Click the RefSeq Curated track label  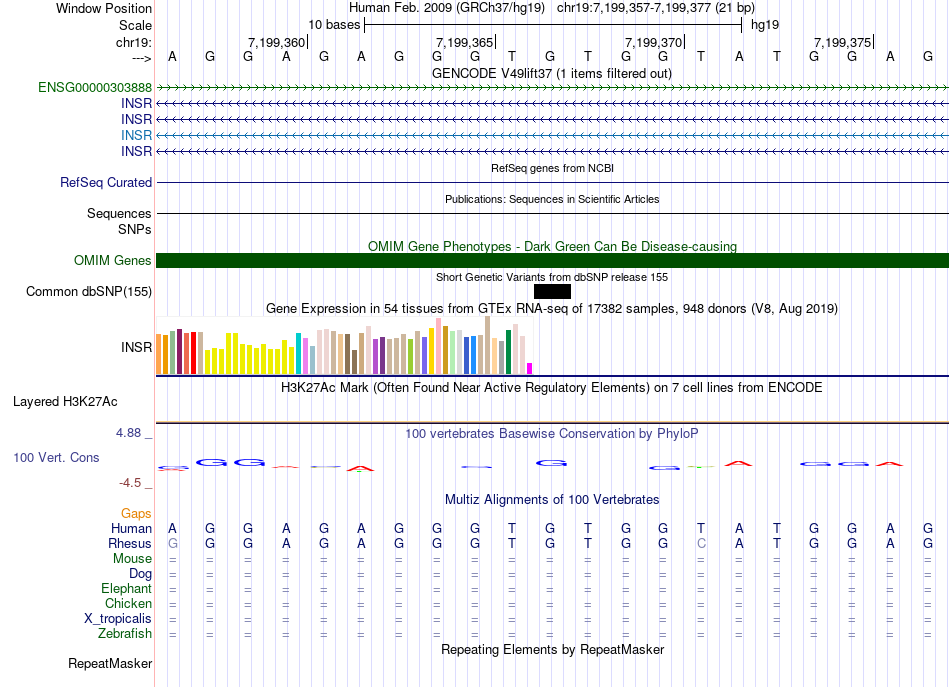tap(106, 183)
